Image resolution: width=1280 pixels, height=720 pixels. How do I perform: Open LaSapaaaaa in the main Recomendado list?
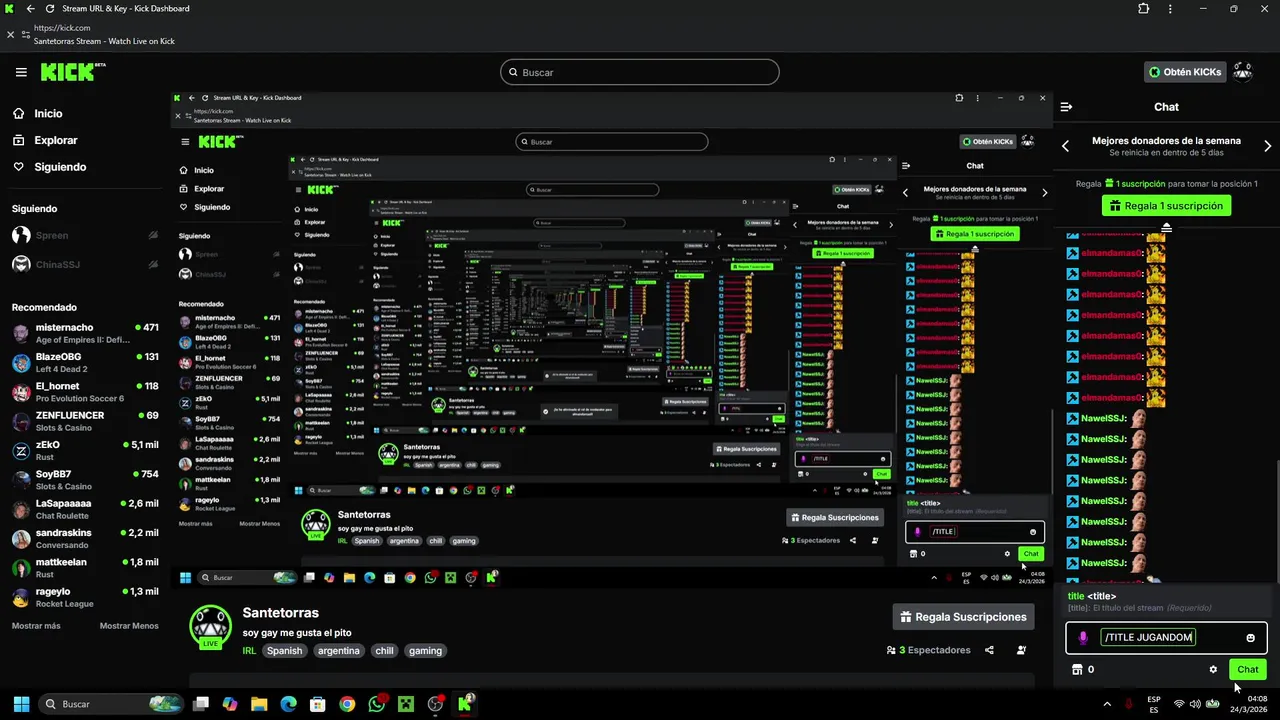coord(85,509)
